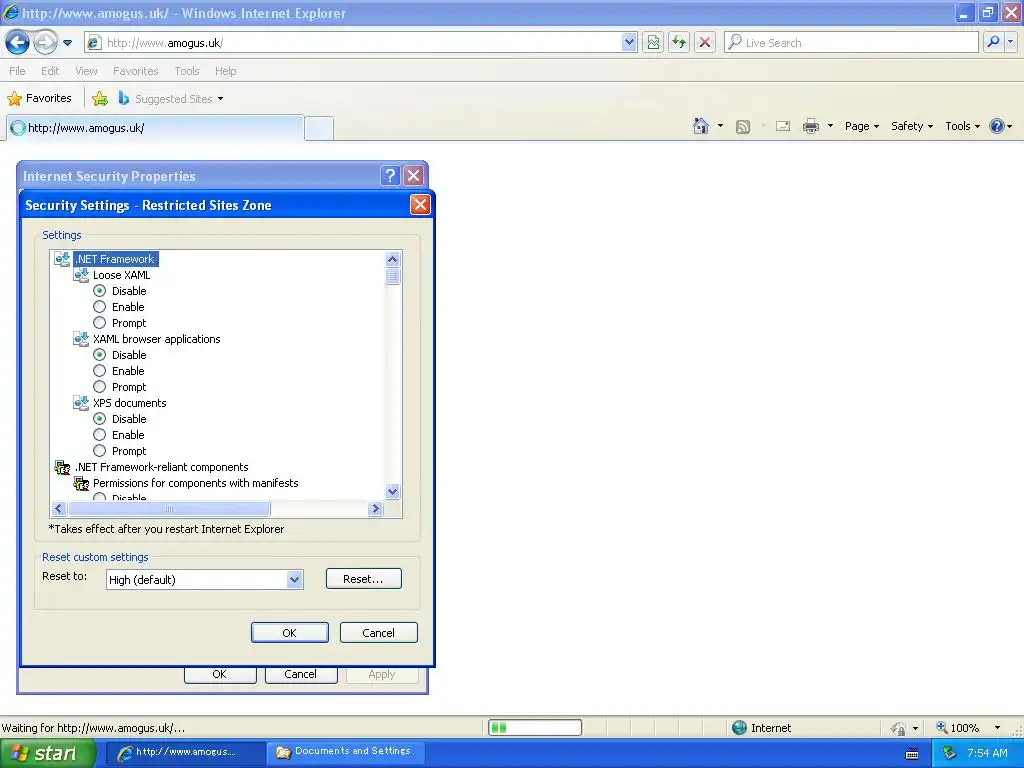Viewport: 1024px width, 768px height.
Task: Open recent pages dropdown next to Forward
Action: point(67,43)
